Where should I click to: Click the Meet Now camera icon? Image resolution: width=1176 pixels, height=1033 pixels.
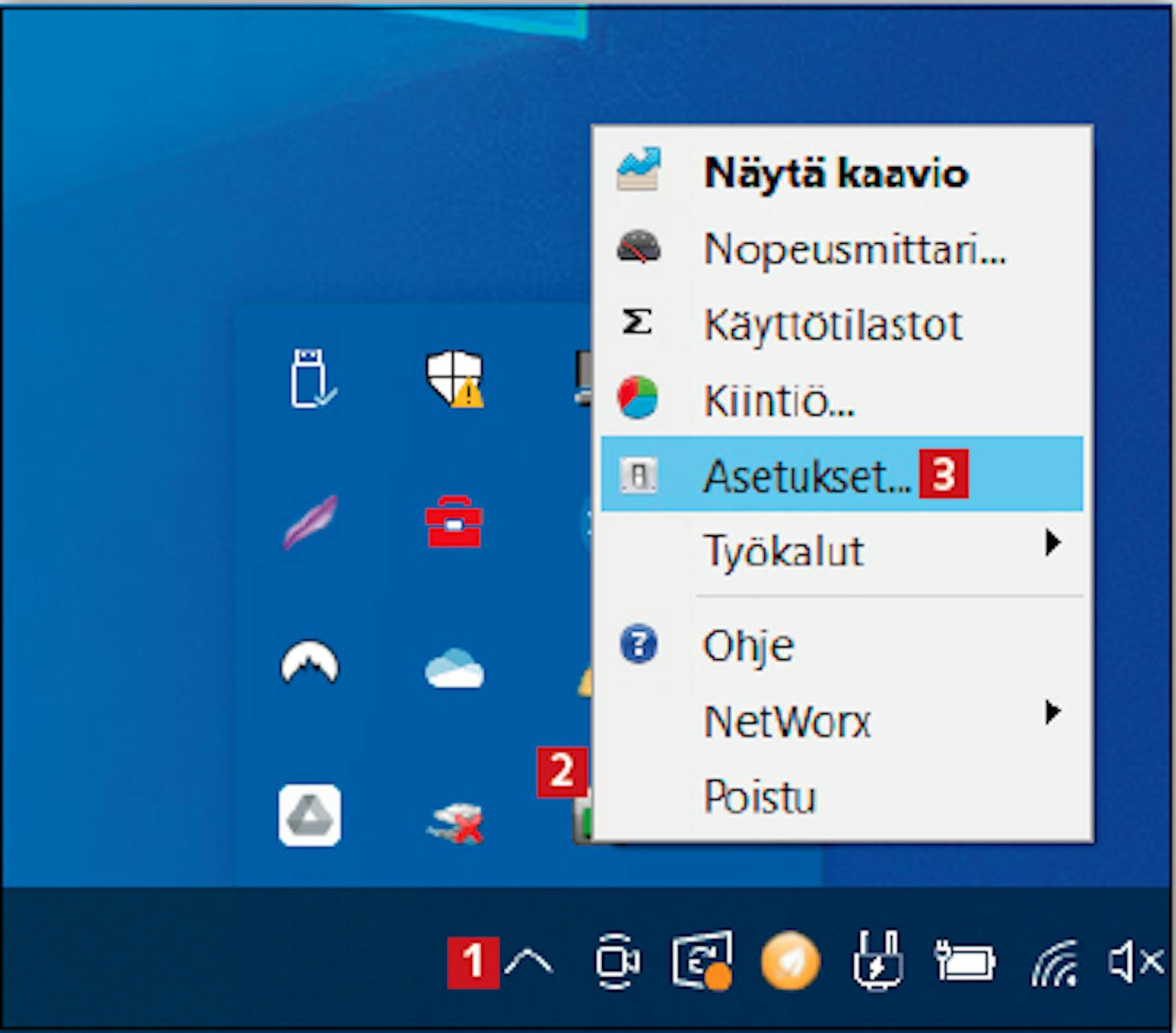click(617, 961)
